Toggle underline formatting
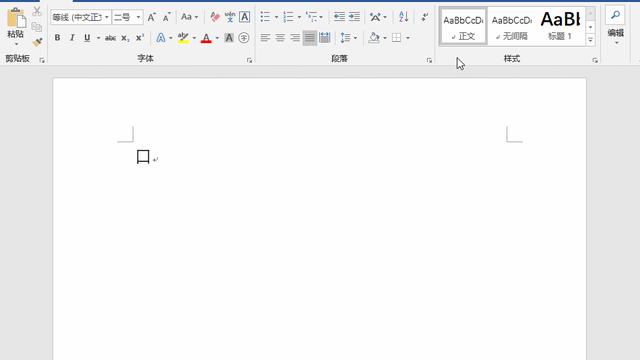 click(87, 38)
